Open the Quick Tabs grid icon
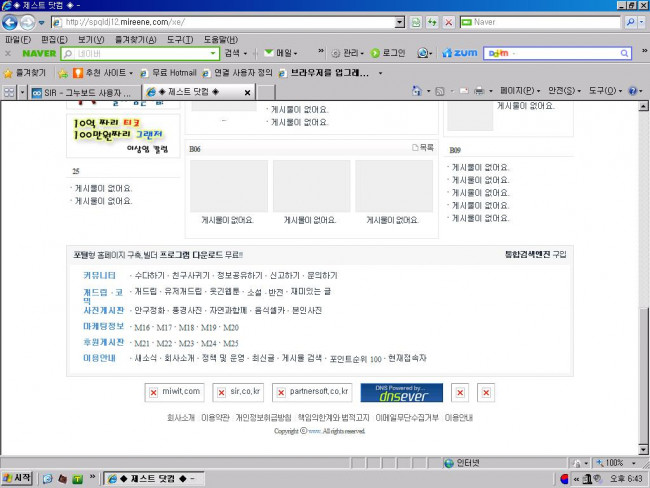 click(x=10, y=92)
